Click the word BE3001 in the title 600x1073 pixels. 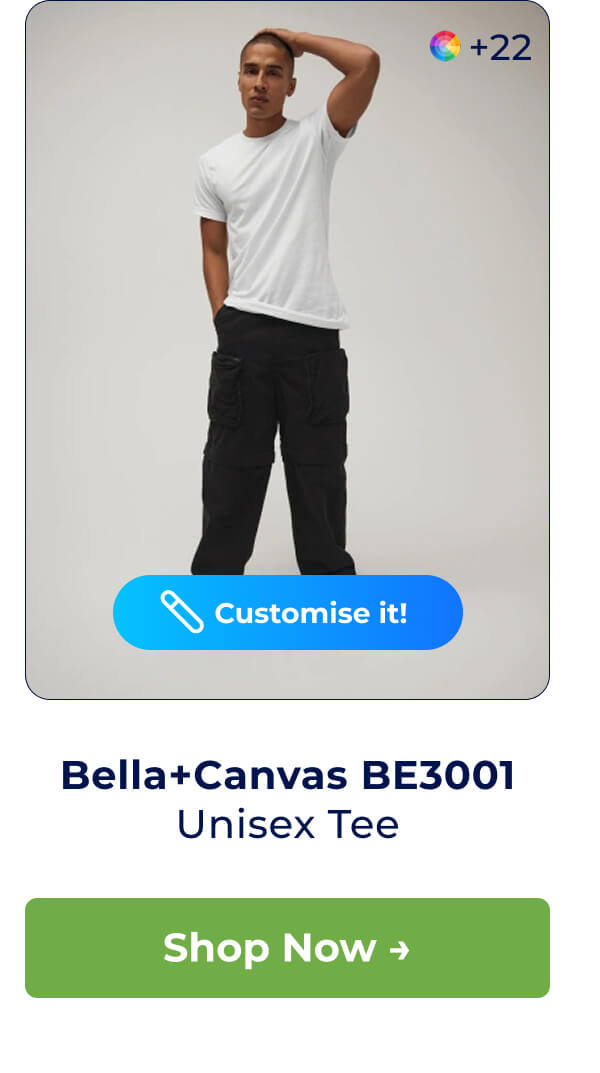tap(438, 775)
